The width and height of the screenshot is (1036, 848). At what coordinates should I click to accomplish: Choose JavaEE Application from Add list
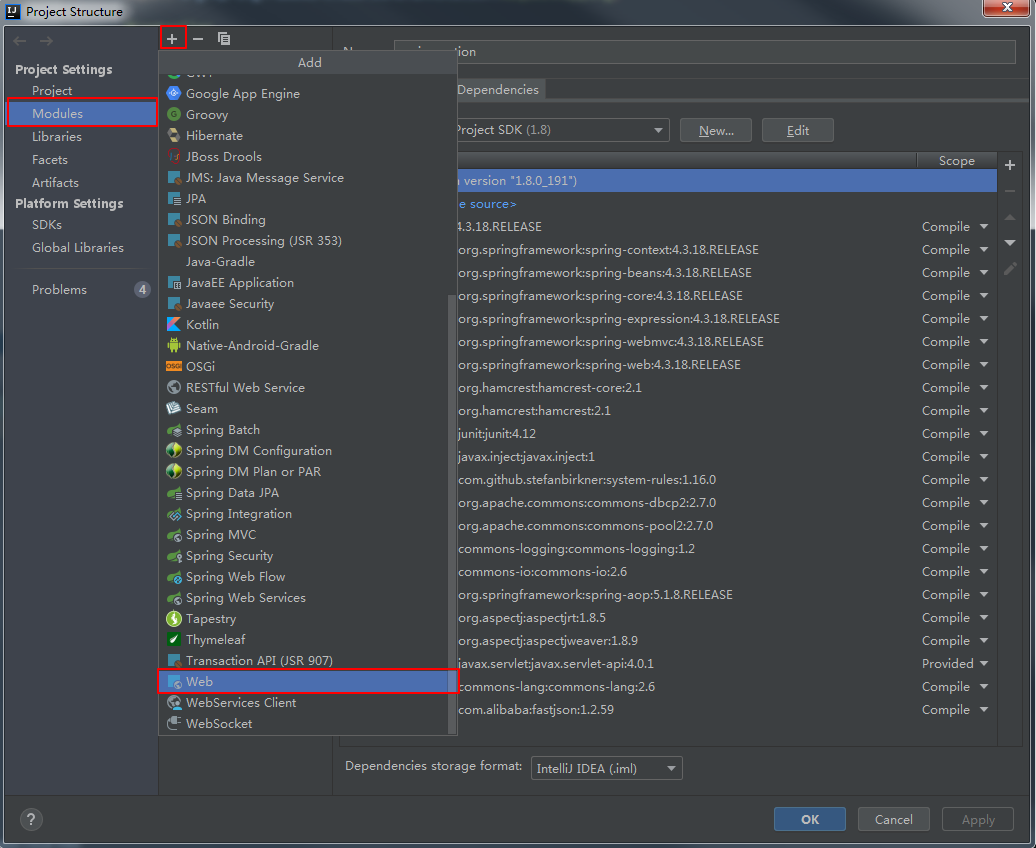point(304,283)
